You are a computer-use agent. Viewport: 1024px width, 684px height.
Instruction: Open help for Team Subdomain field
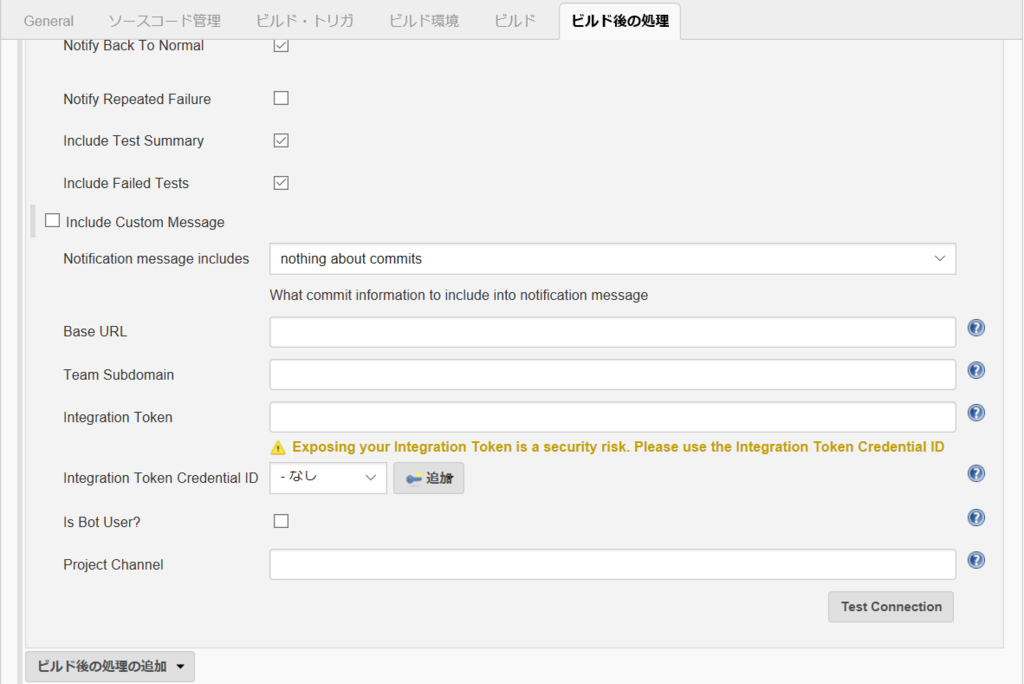click(x=976, y=370)
